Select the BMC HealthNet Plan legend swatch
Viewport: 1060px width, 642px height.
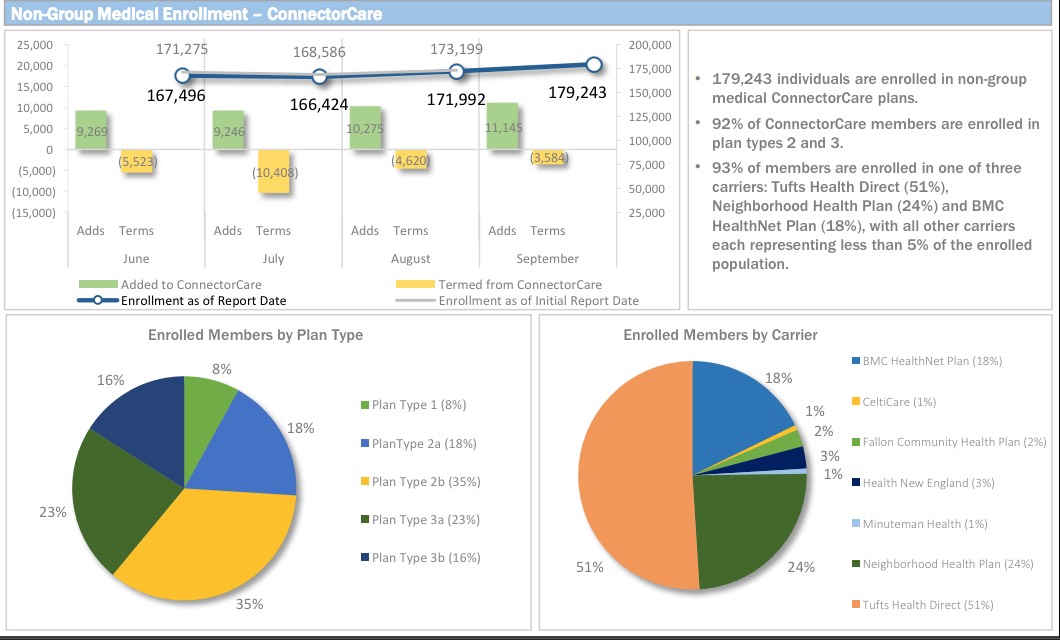point(856,361)
